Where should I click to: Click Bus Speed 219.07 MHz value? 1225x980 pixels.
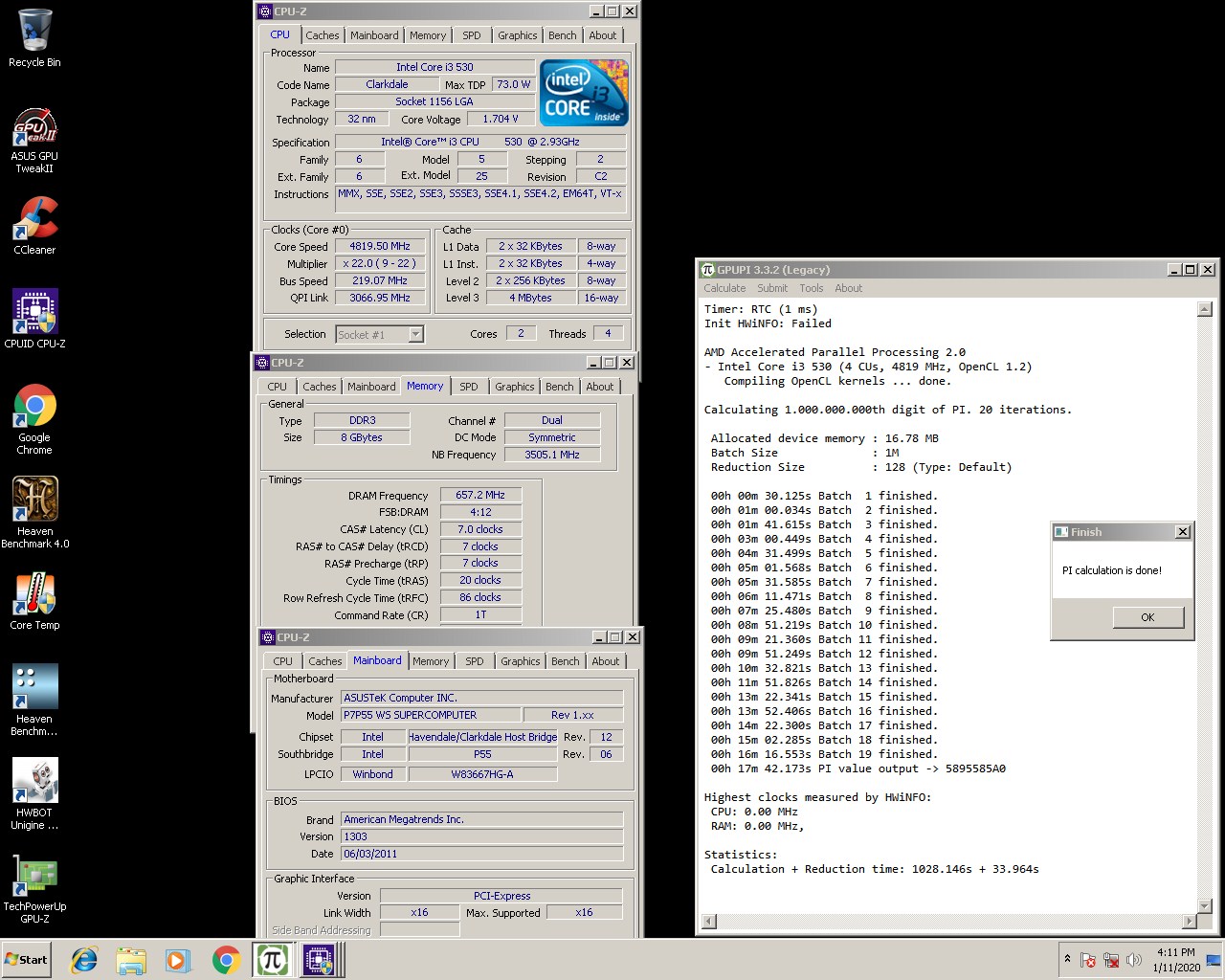click(380, 280)
